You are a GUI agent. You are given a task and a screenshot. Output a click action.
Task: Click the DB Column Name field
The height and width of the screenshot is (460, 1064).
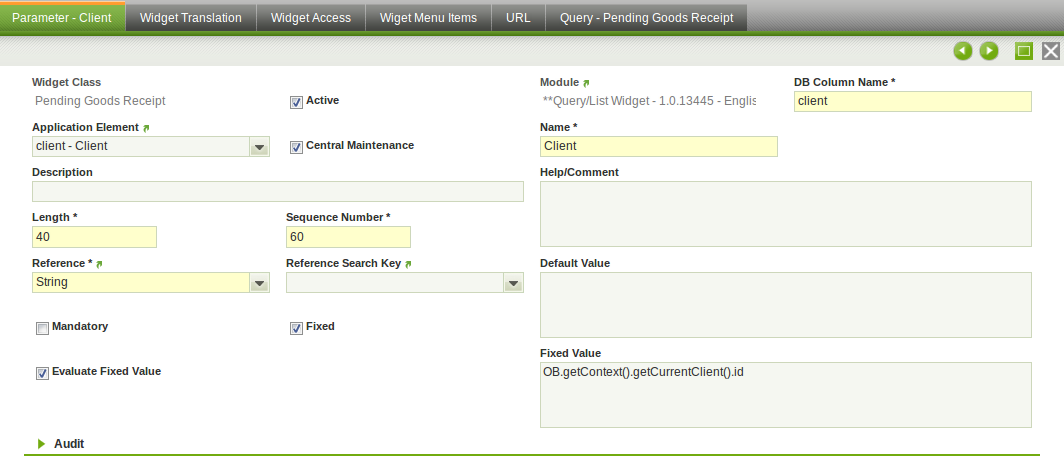[912, 101]
